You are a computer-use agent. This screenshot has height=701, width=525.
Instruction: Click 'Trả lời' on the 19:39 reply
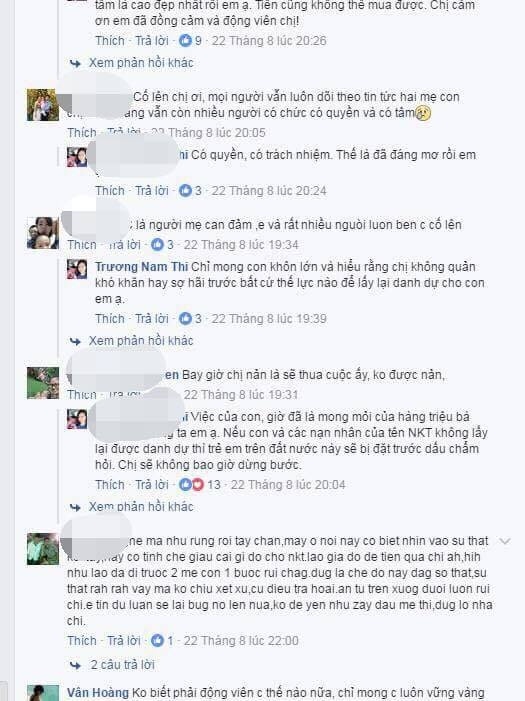pyautogui.click(x=152, y=319)
